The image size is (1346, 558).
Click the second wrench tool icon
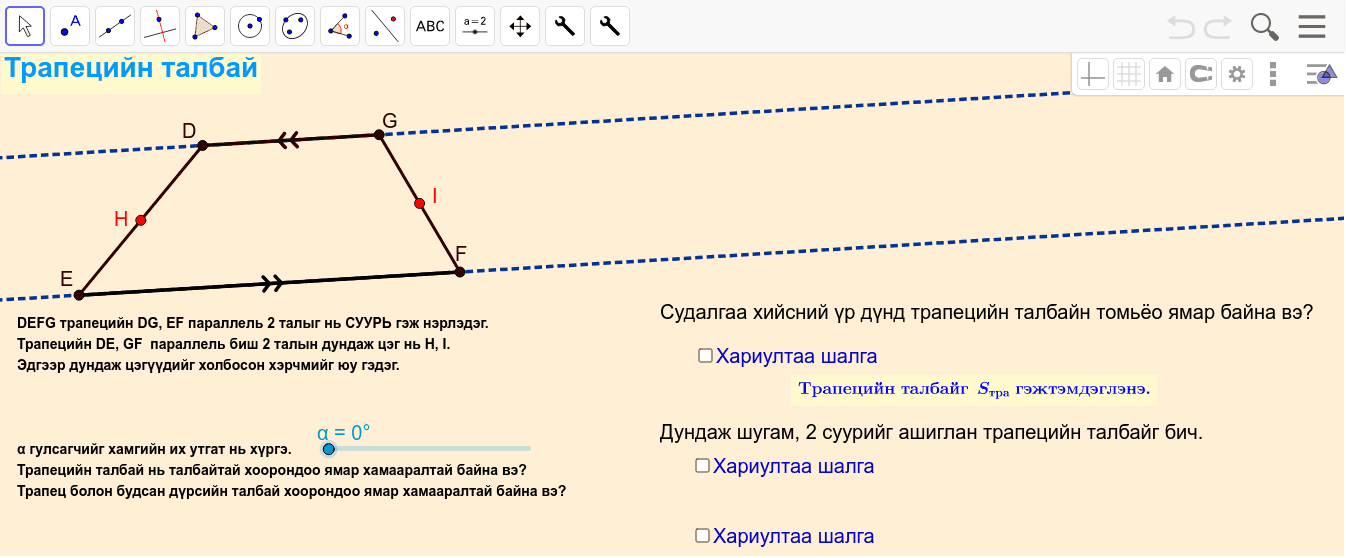click(x=610, y=26)
